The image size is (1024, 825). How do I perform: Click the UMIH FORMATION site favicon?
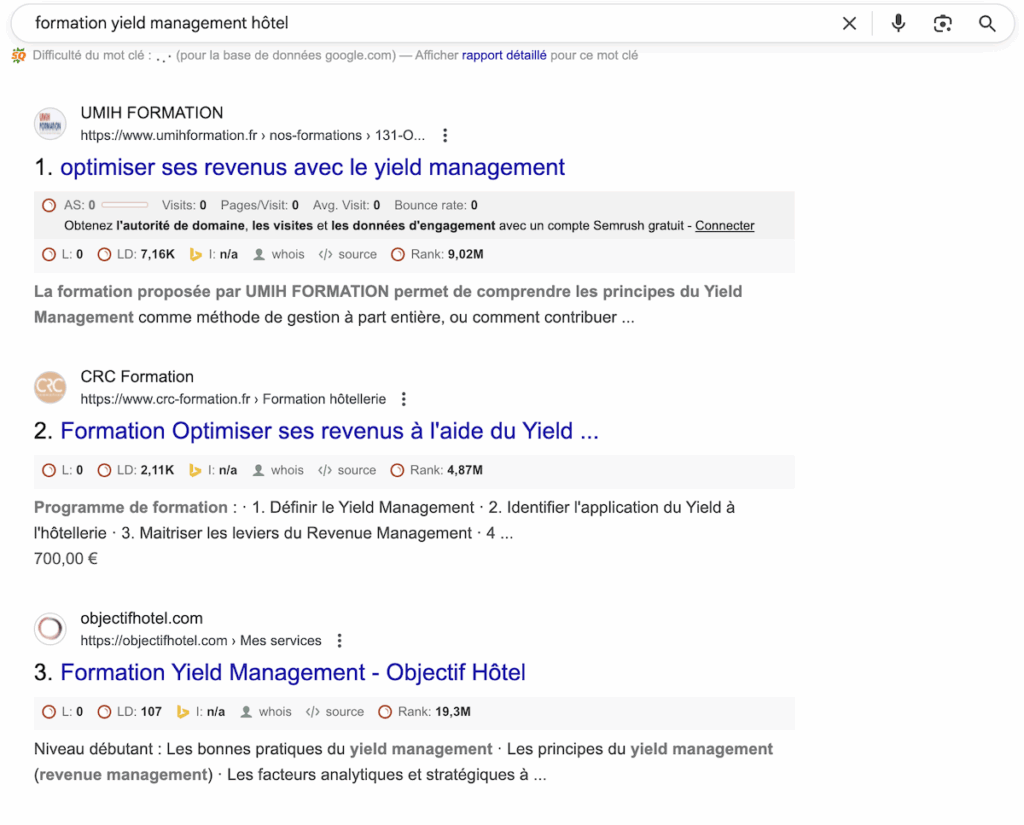(x=50, y=123)
